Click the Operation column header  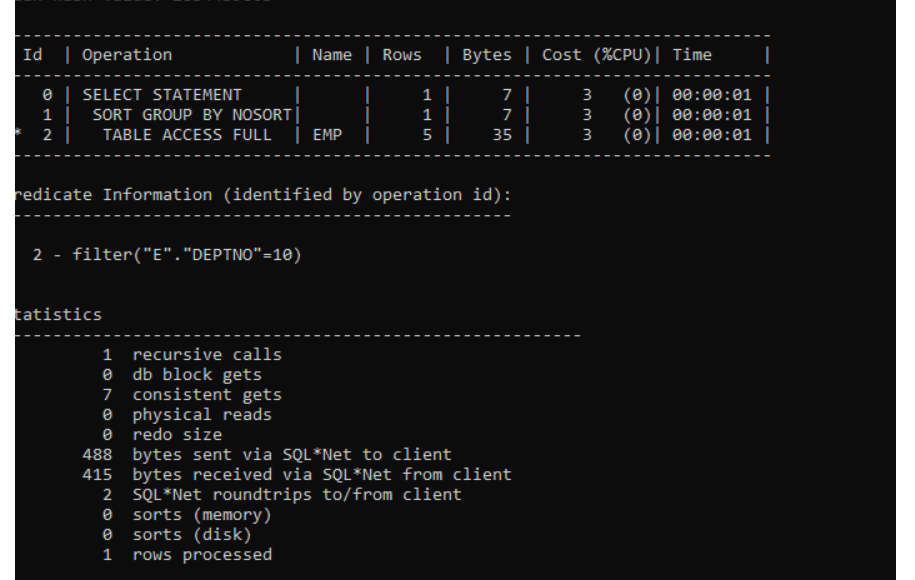point(127,55)
